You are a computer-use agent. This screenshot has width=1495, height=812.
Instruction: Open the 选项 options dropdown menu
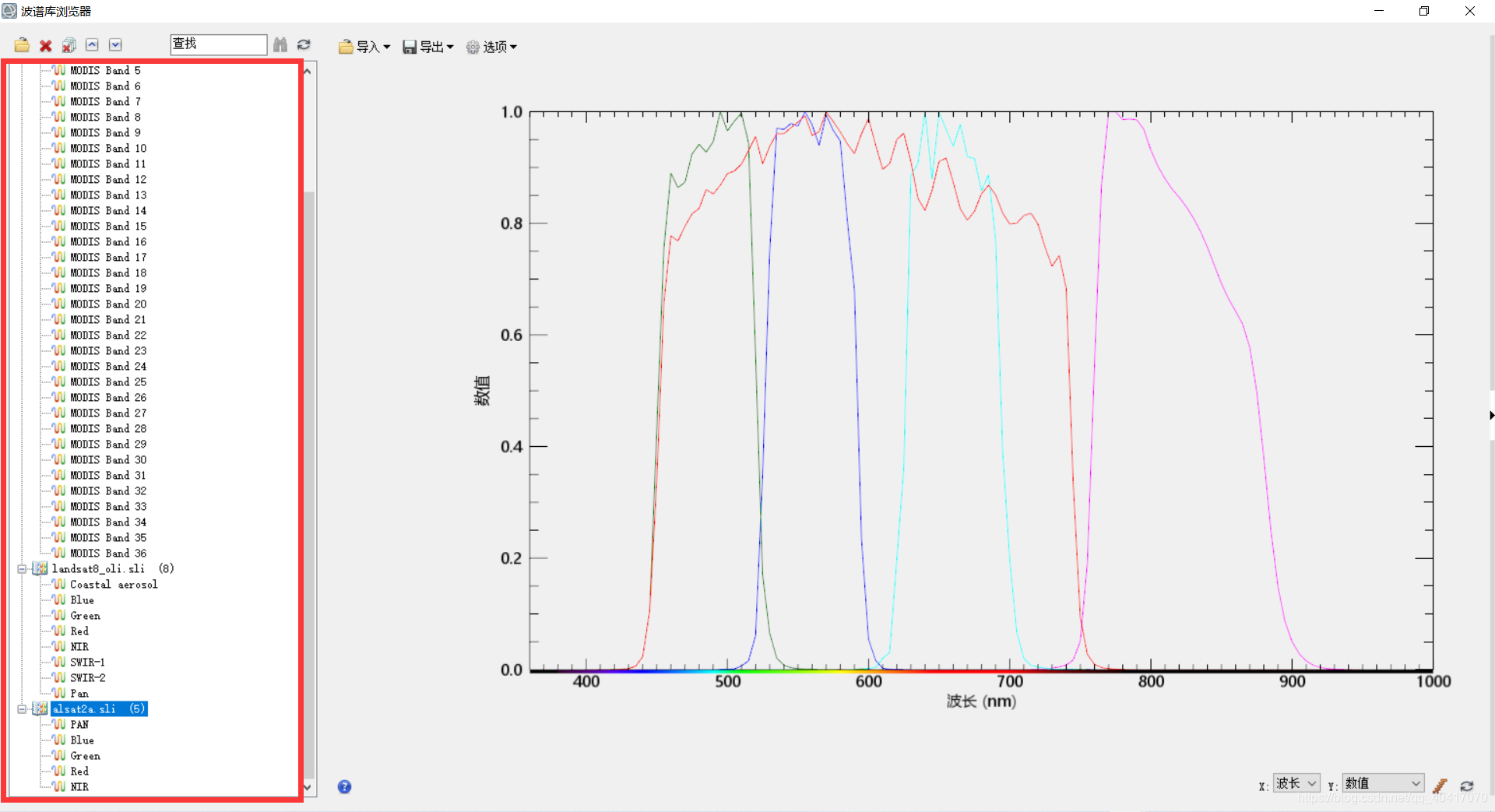491,47
